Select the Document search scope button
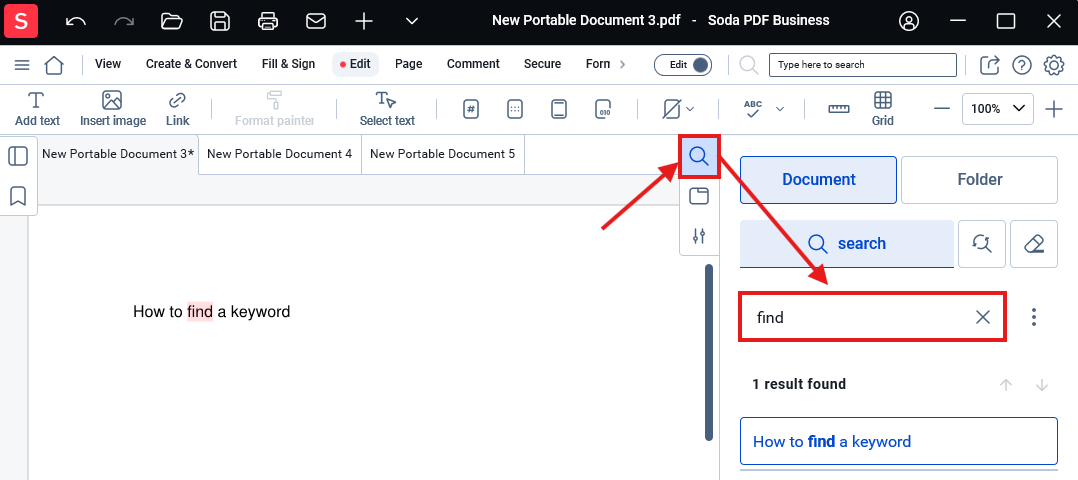Screen dimensions: 1078x480 point(818,179)
